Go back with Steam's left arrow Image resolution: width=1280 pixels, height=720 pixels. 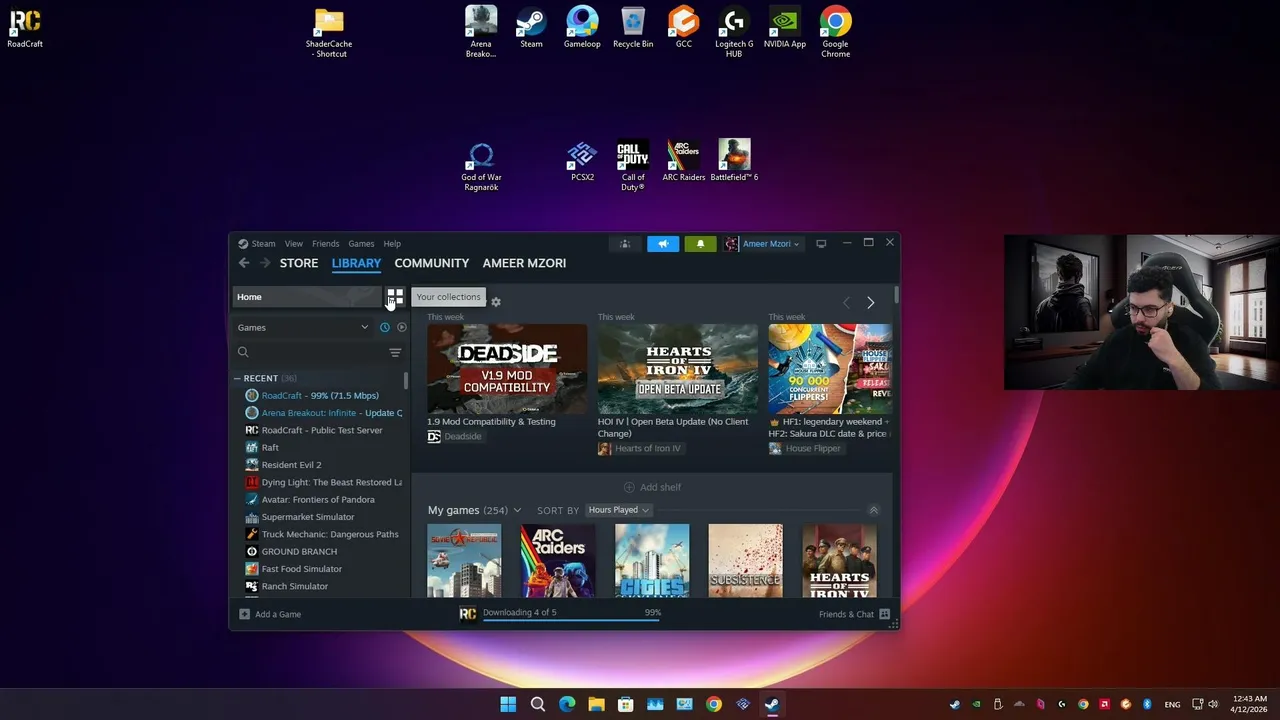click(244, 263)
